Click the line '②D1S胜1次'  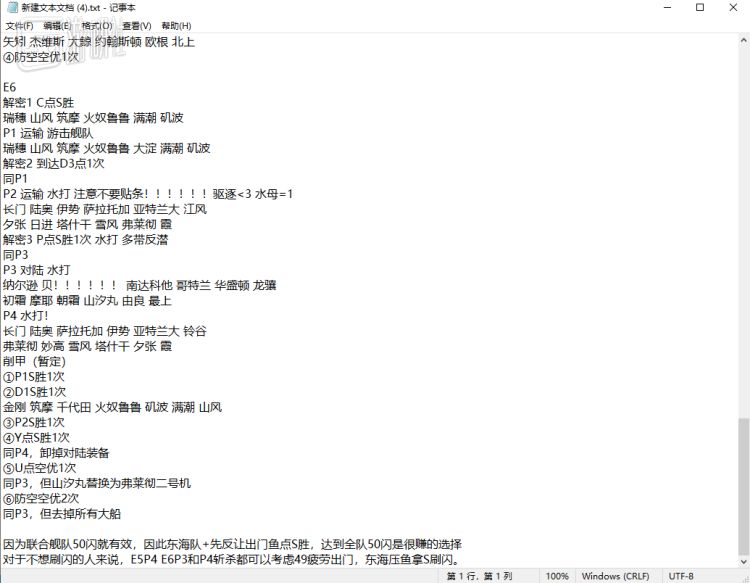[34, 392]
